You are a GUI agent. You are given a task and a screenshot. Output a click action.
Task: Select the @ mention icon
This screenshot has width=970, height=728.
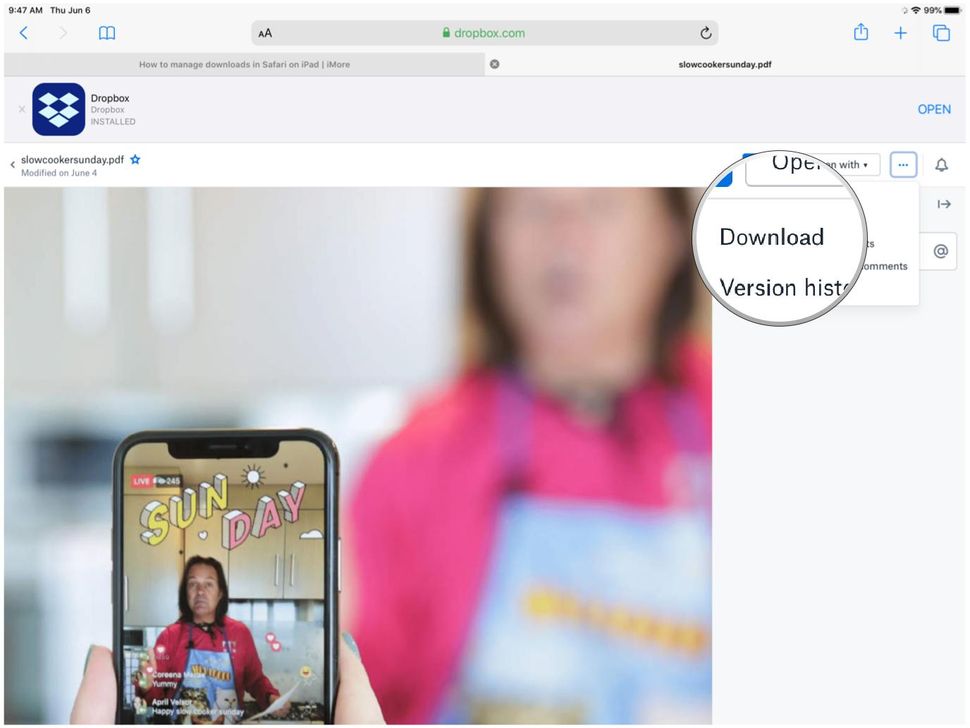click(940, 251)
